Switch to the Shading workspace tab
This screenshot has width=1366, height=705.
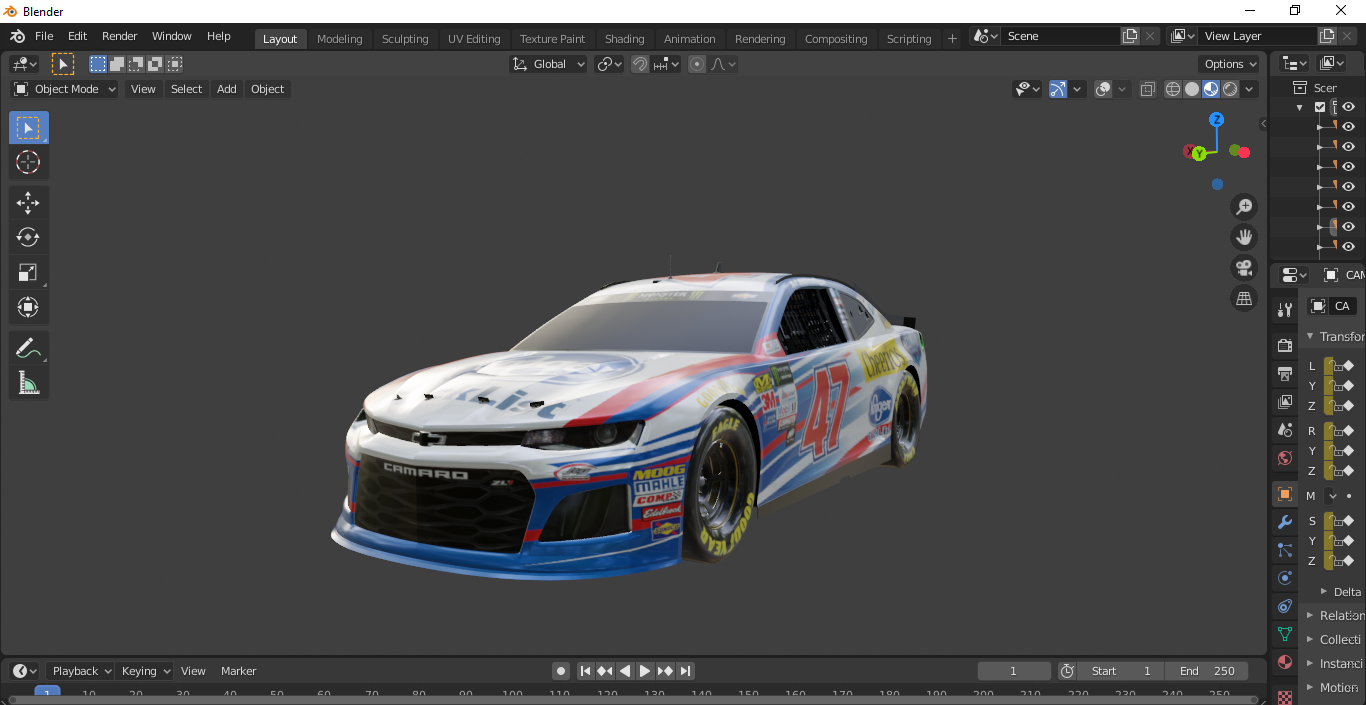pyautogui.click(x=624, y=39)
